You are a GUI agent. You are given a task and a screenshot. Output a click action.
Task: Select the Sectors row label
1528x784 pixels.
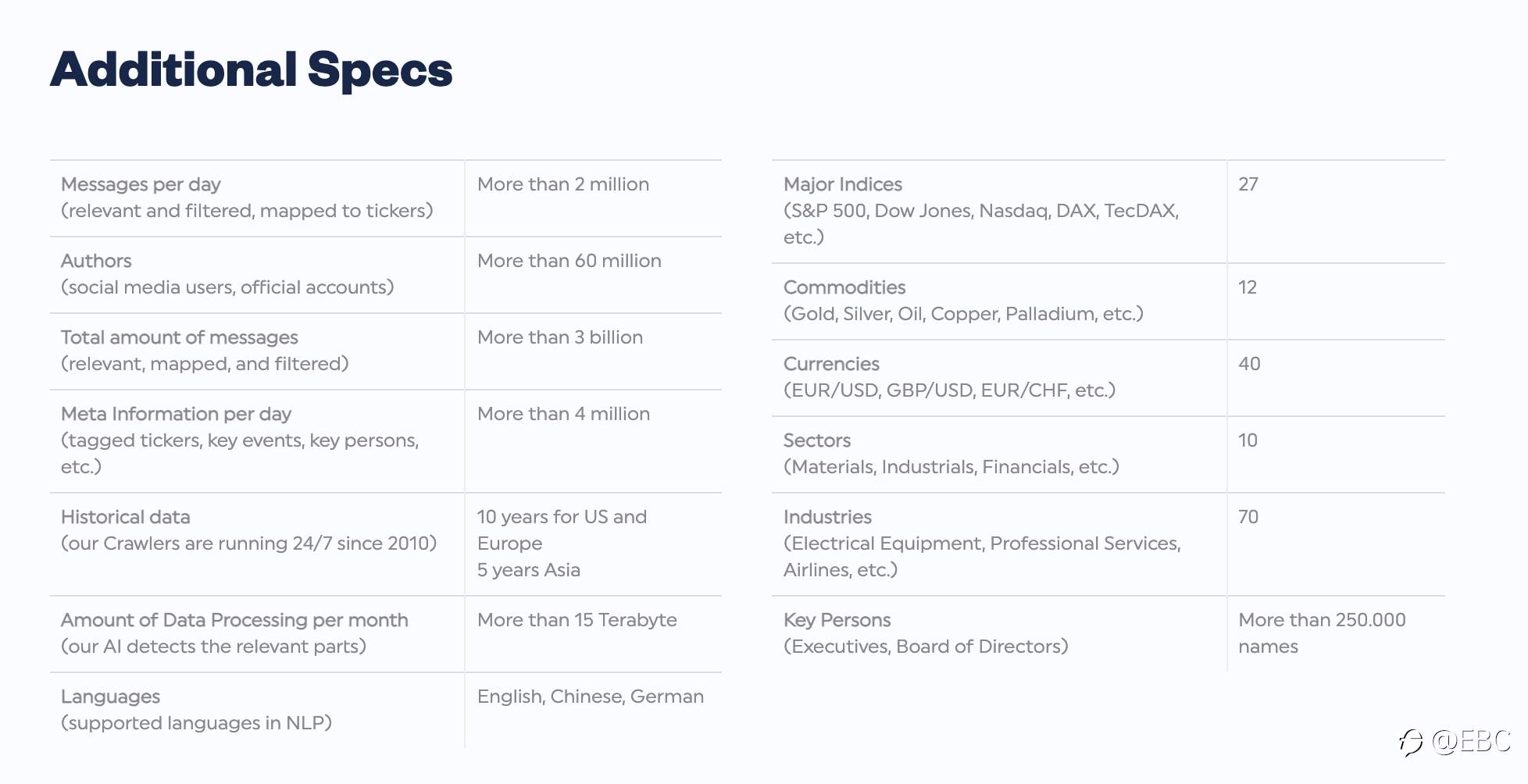tap(817, 440)
